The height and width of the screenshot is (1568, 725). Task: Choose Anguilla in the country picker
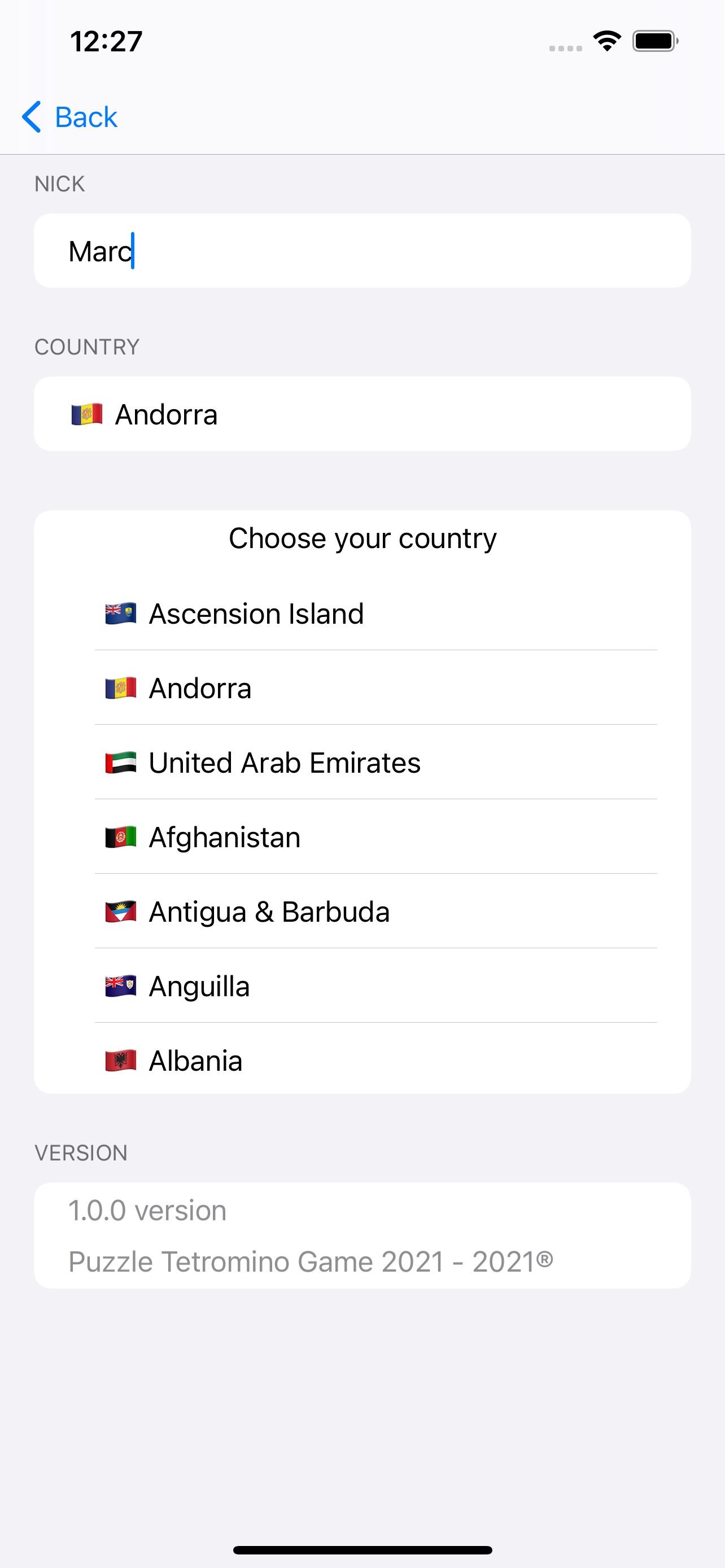click(376, 986)
